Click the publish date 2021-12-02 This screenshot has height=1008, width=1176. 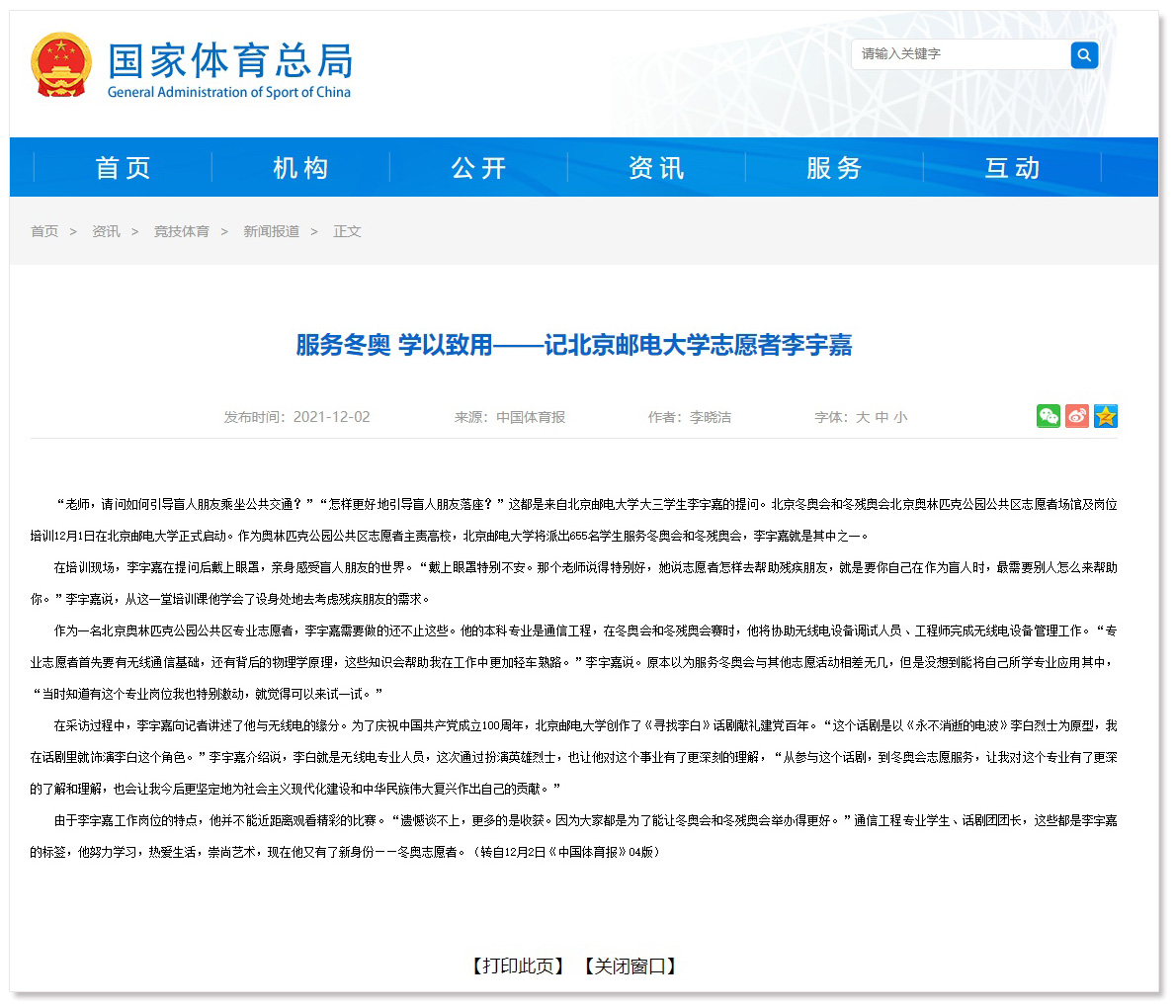pos(331,417)
